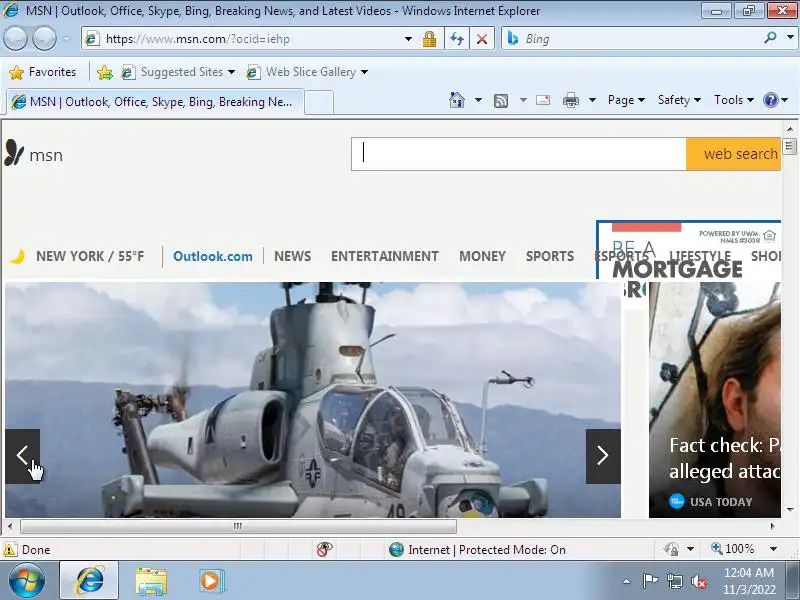This screenshot has width=800, height=600.
Task: Show the previous slideshow story
Action: pos(22,456)
